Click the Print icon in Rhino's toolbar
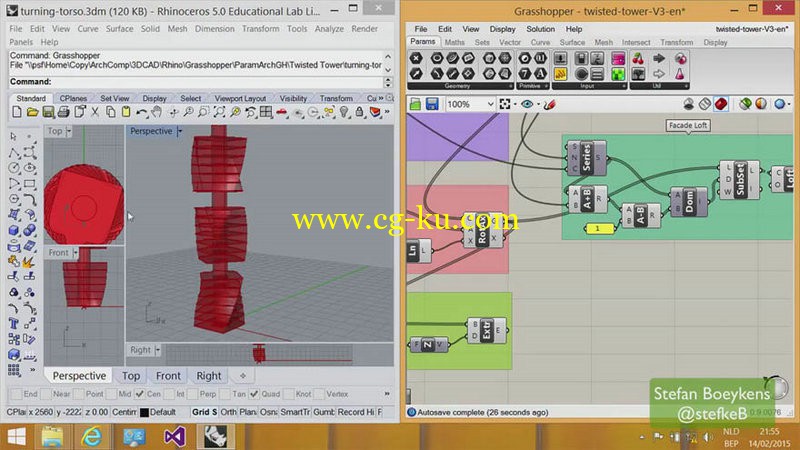The width and height of the screenshot is (800, 450). 63,112
